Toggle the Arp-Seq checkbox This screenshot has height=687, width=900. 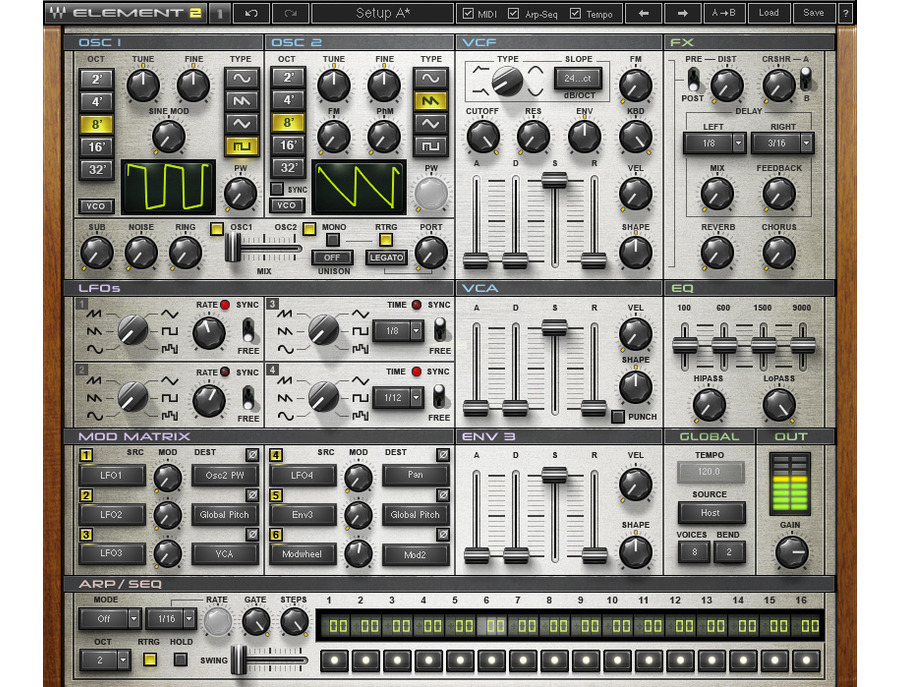pos(513,14)
